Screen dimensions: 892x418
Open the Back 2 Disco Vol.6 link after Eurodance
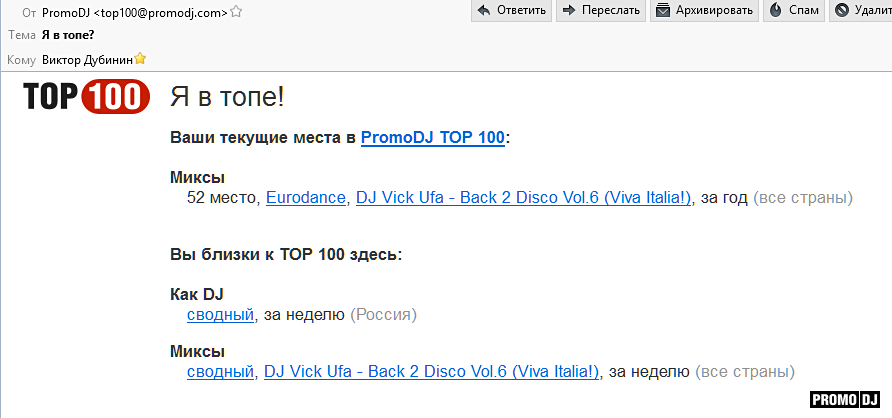(524, 198)
